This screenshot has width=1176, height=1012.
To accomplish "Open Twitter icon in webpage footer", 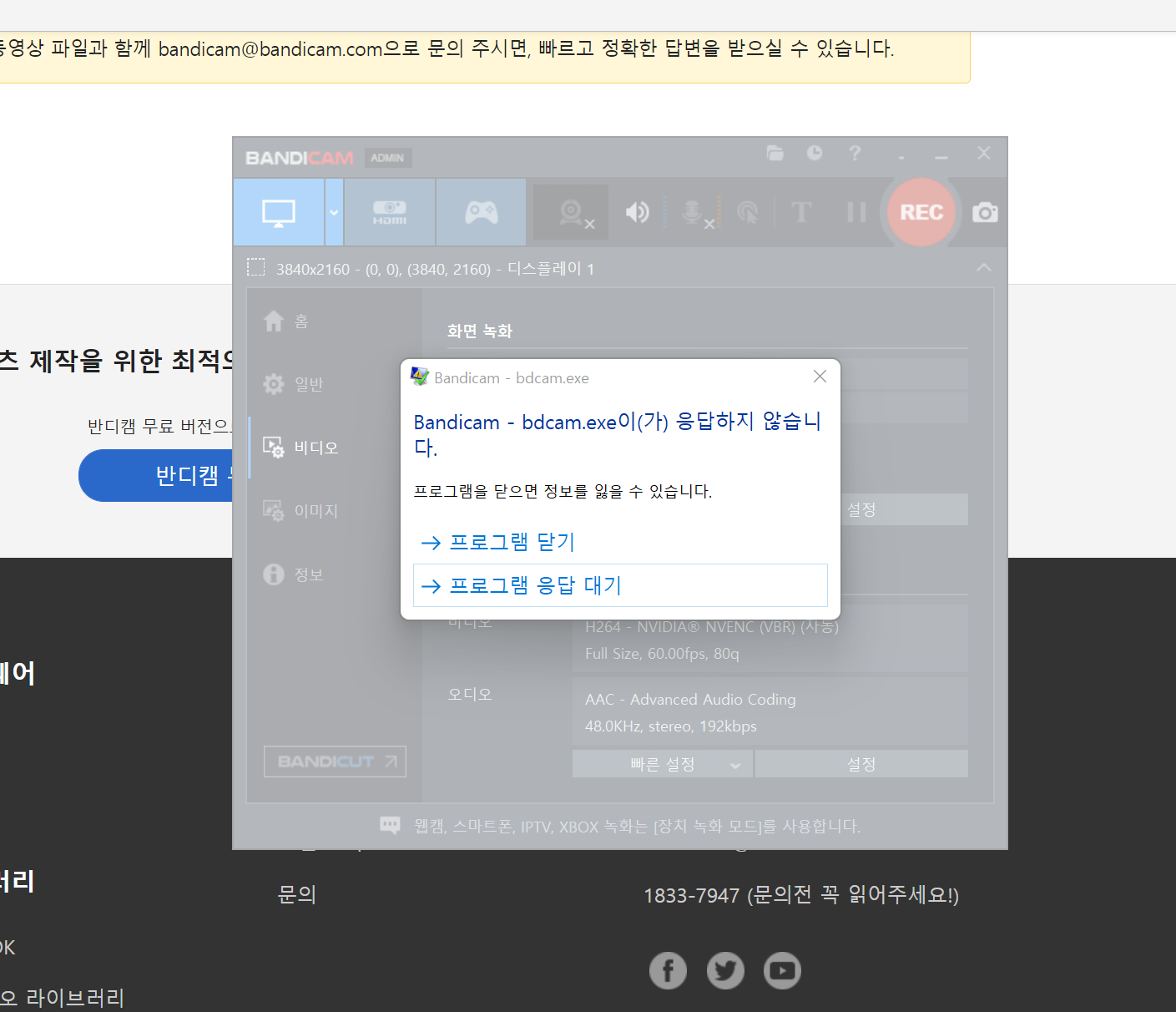I will point(725,970).
